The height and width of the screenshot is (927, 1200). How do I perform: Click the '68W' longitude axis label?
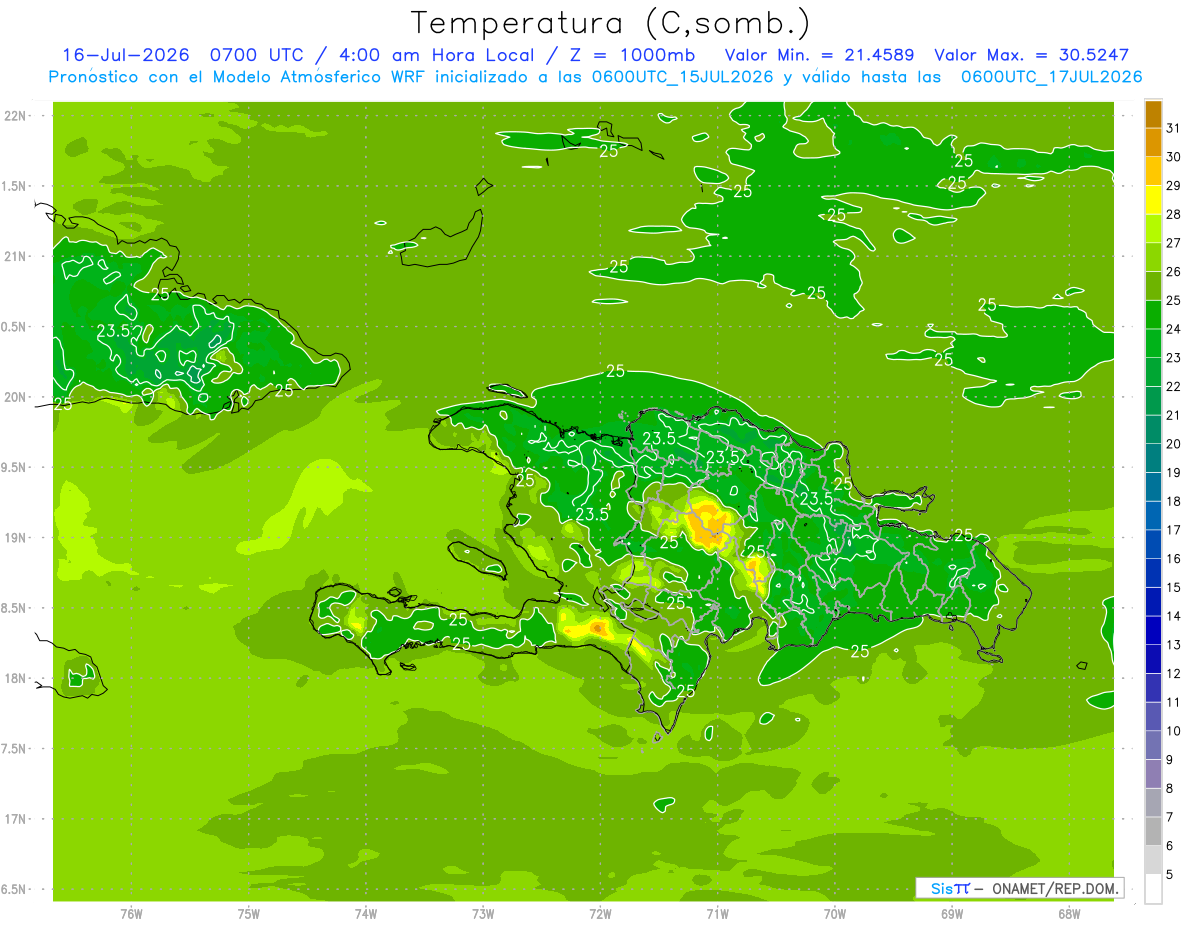pyautogui.click(x=1069, y=913)
